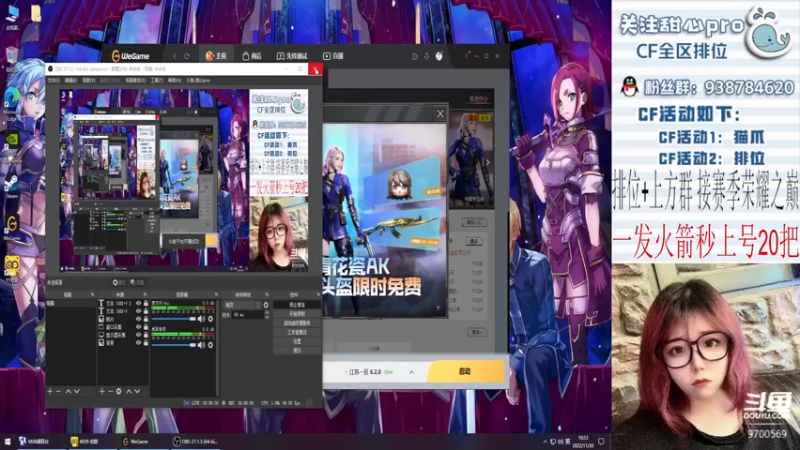Screen dimensions: 800x450
Task: Open the Windows Start menu
Action: click(7, 441)
